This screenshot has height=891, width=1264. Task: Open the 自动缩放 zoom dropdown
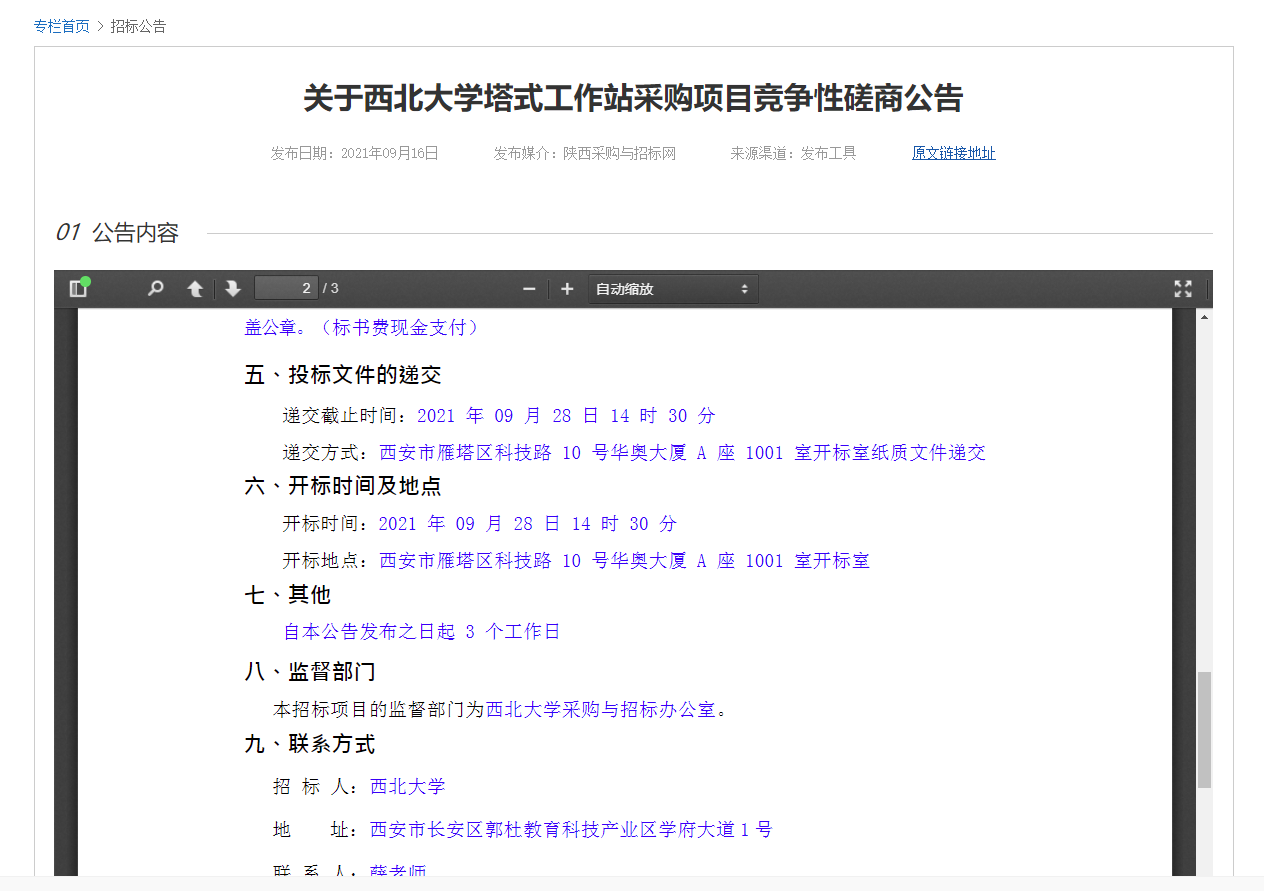[672, 289]
